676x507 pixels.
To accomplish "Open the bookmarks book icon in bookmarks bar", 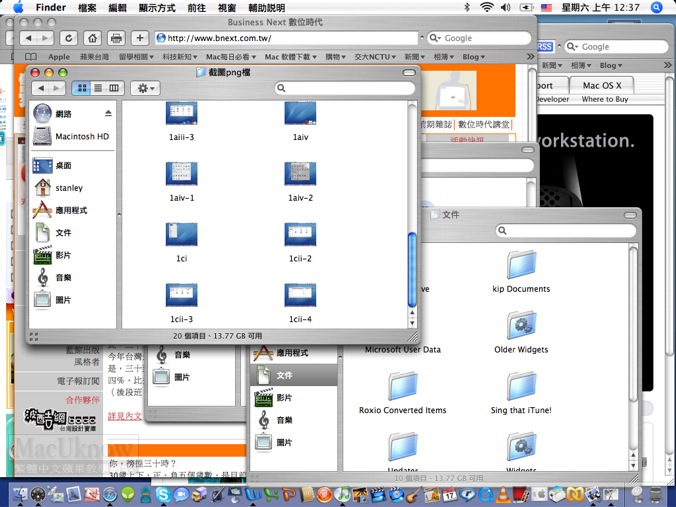I will 31,56.
